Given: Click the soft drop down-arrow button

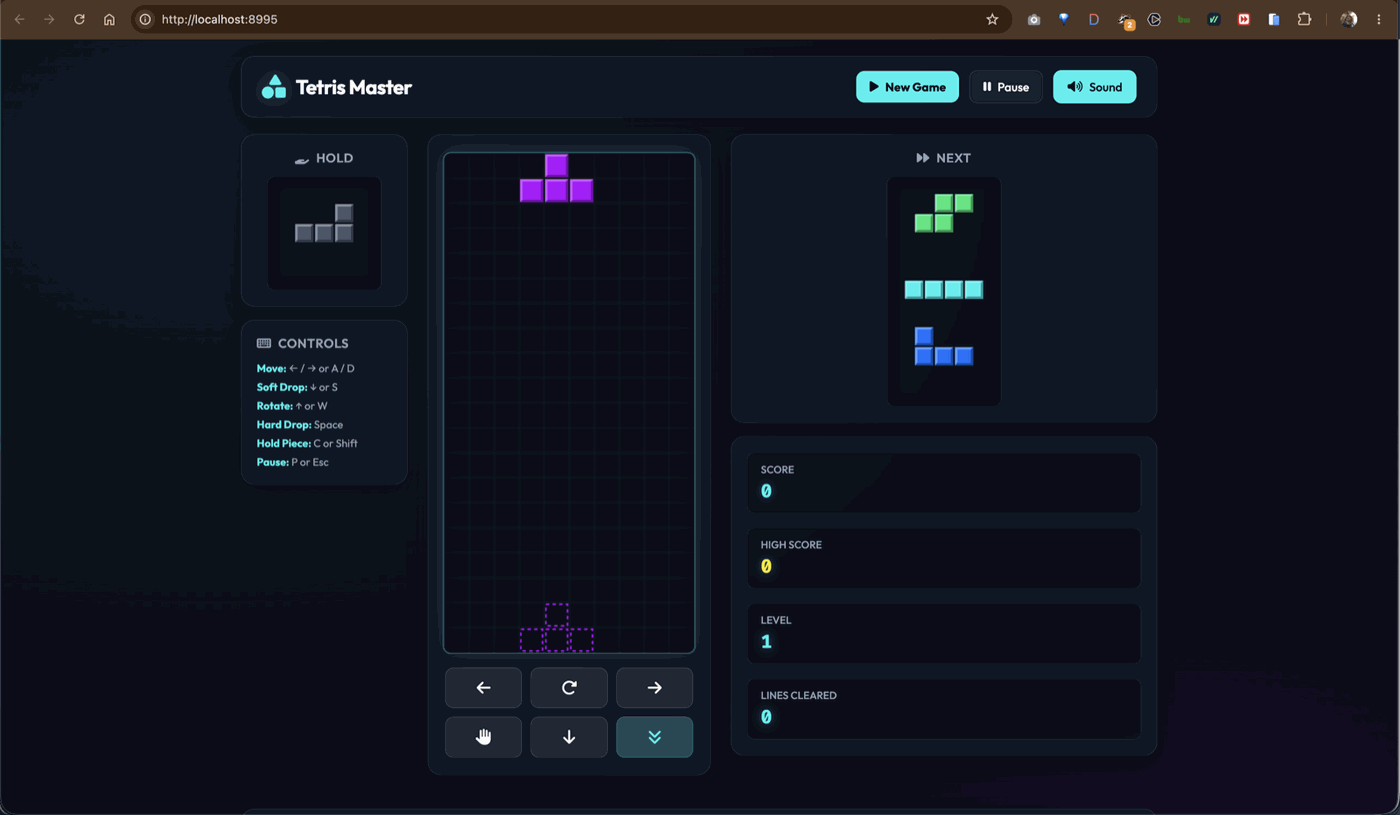Looking at the screenshot, I should 569,737.
